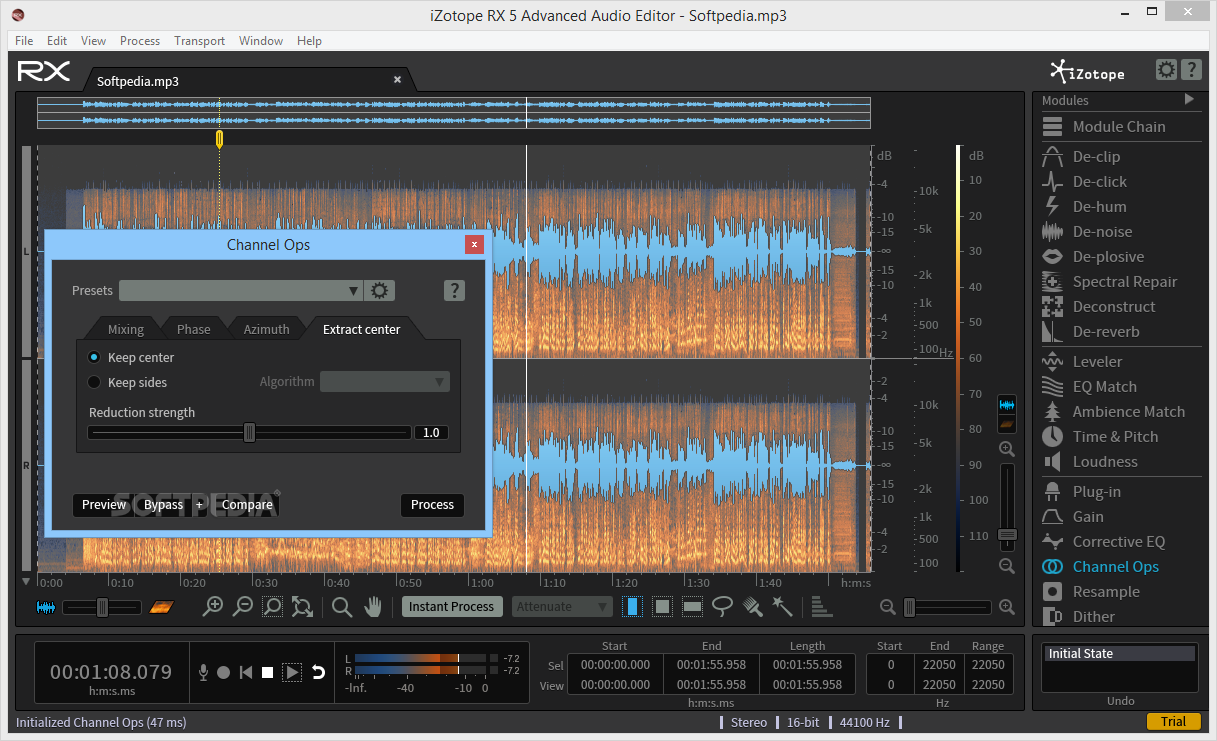The width and height of the screenshot is (1217, 741).
Task: Switch to the Azimuth tab
Action: click(267, 329)
